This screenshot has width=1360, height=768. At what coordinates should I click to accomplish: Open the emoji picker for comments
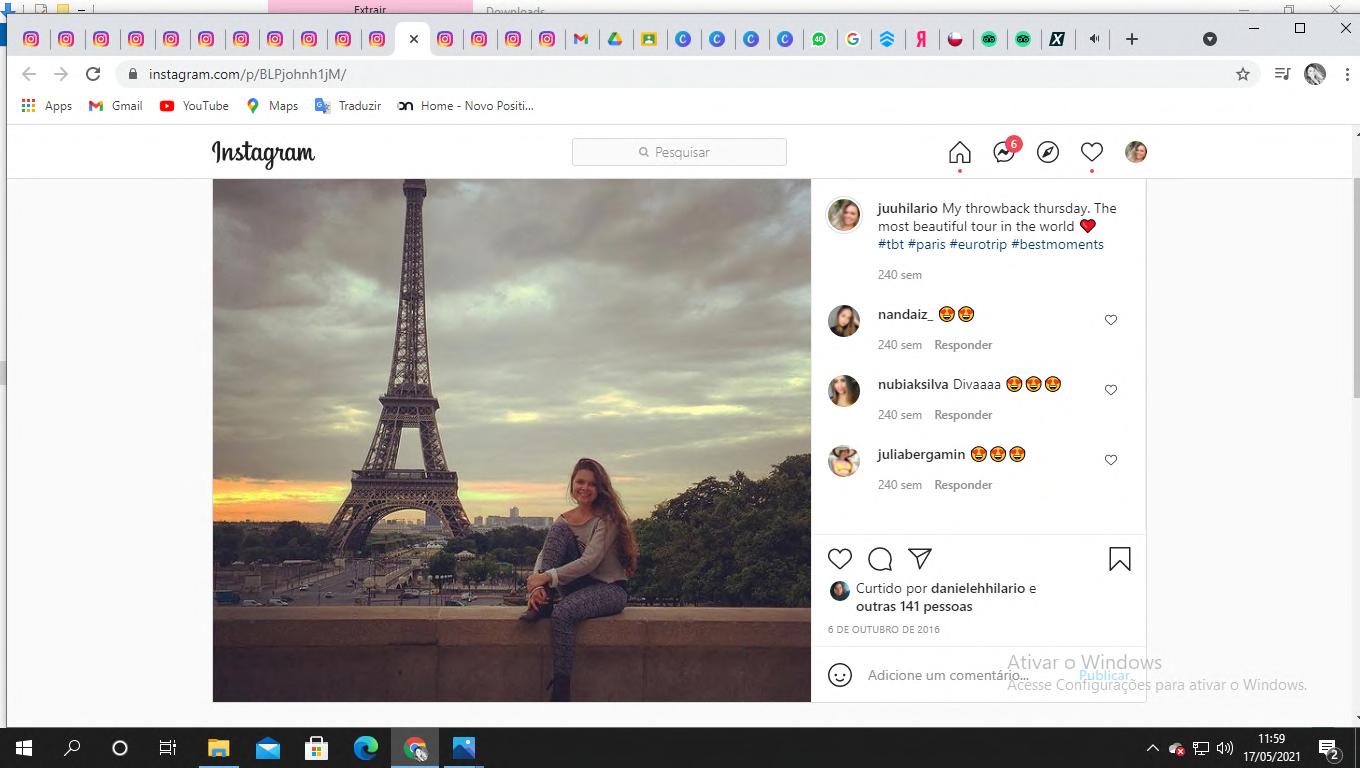point(840,675)
